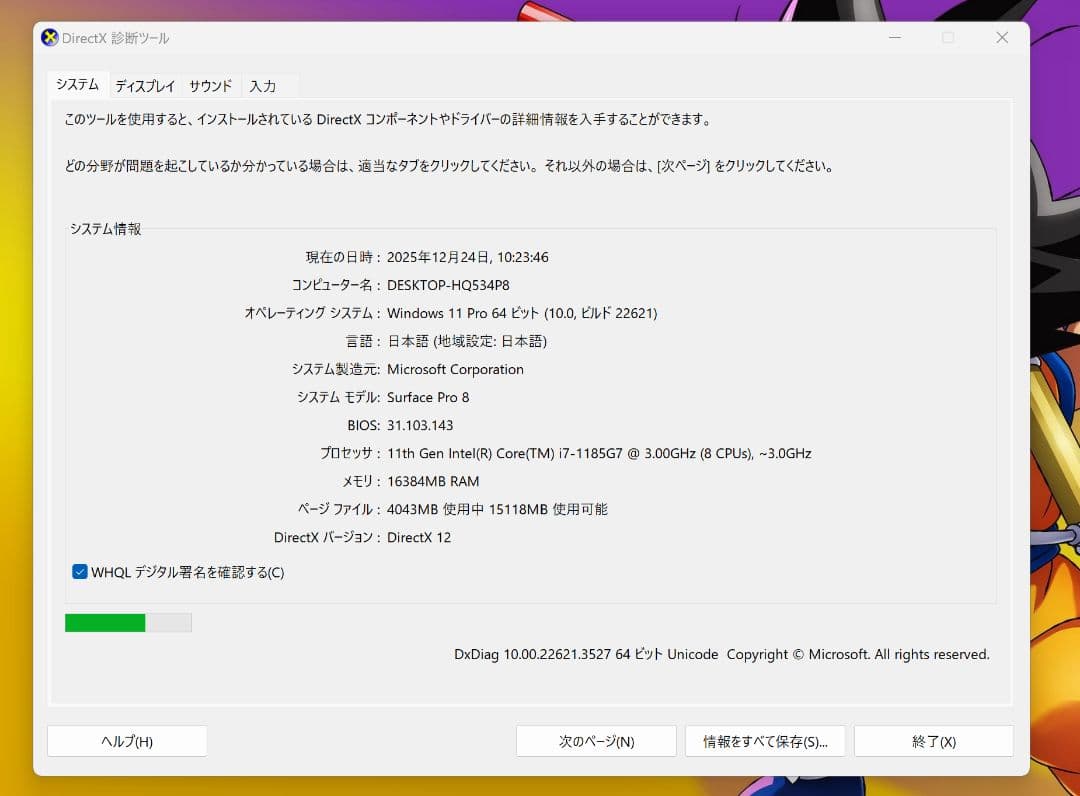
Task: Open the サウンド tab
Action: tap(210, 85)
